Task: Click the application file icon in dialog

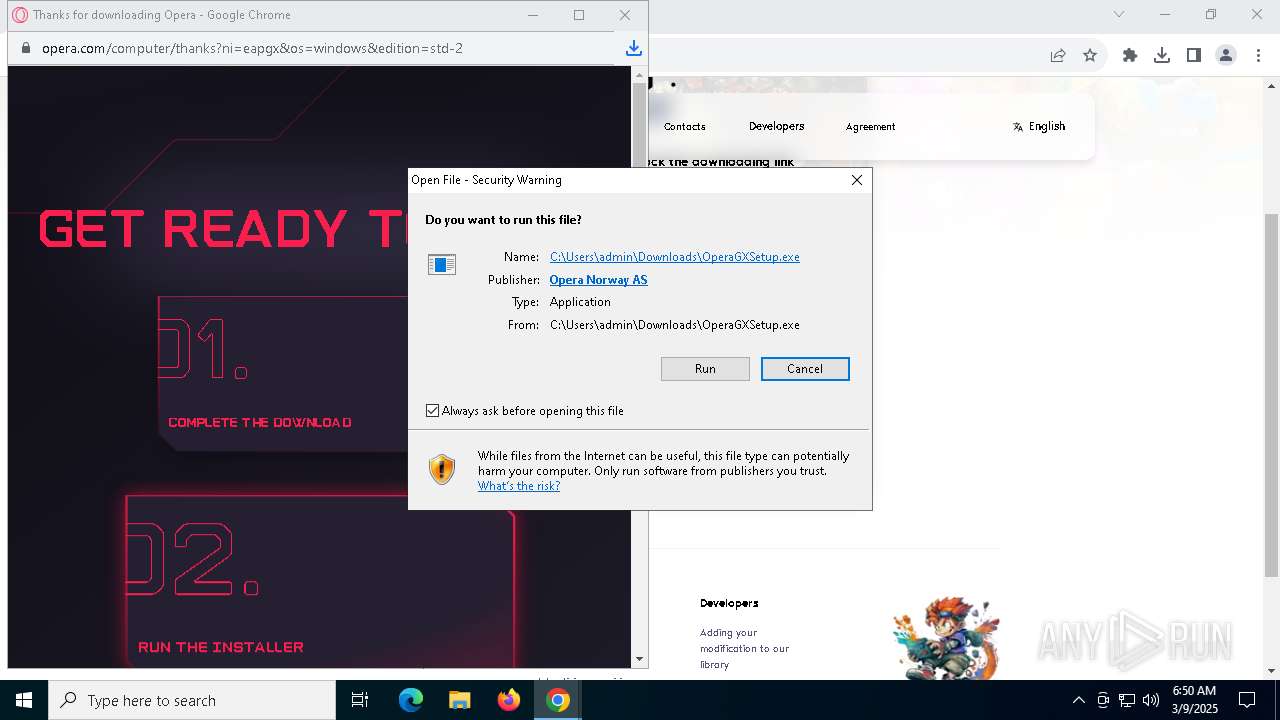Action: coord(442,265)
